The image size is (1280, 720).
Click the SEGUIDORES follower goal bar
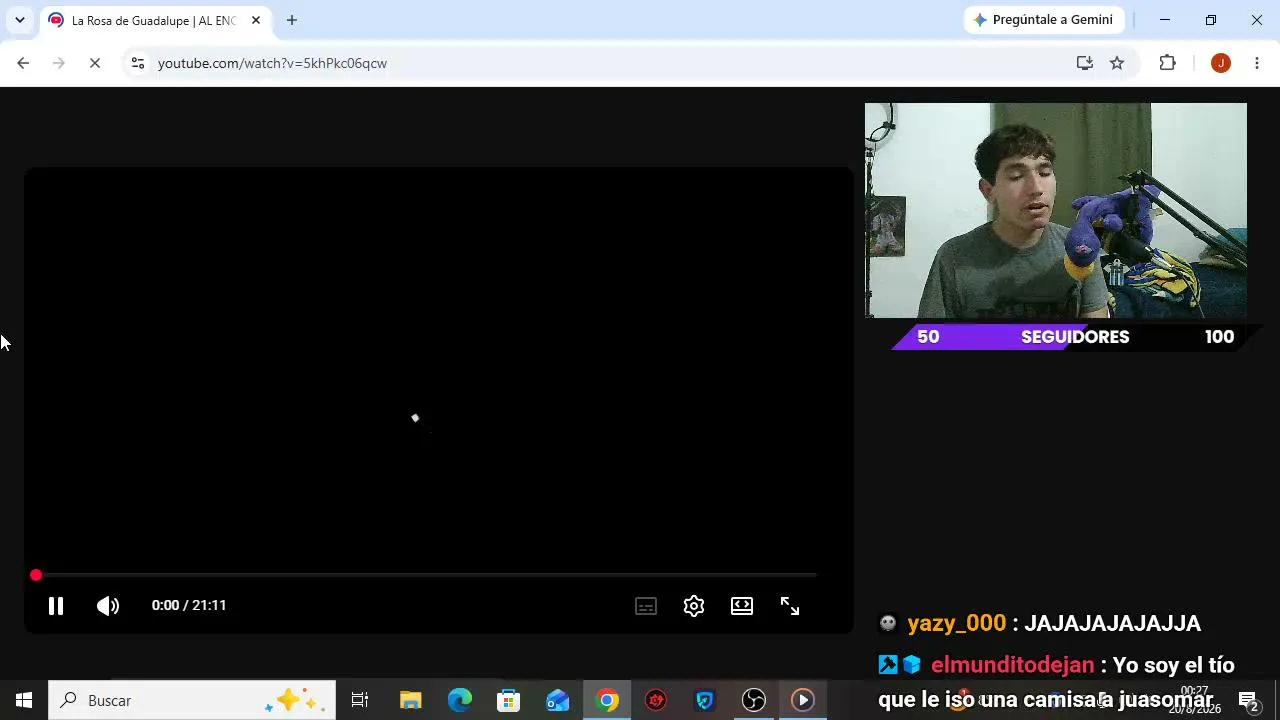click(x=1075, y=337)
